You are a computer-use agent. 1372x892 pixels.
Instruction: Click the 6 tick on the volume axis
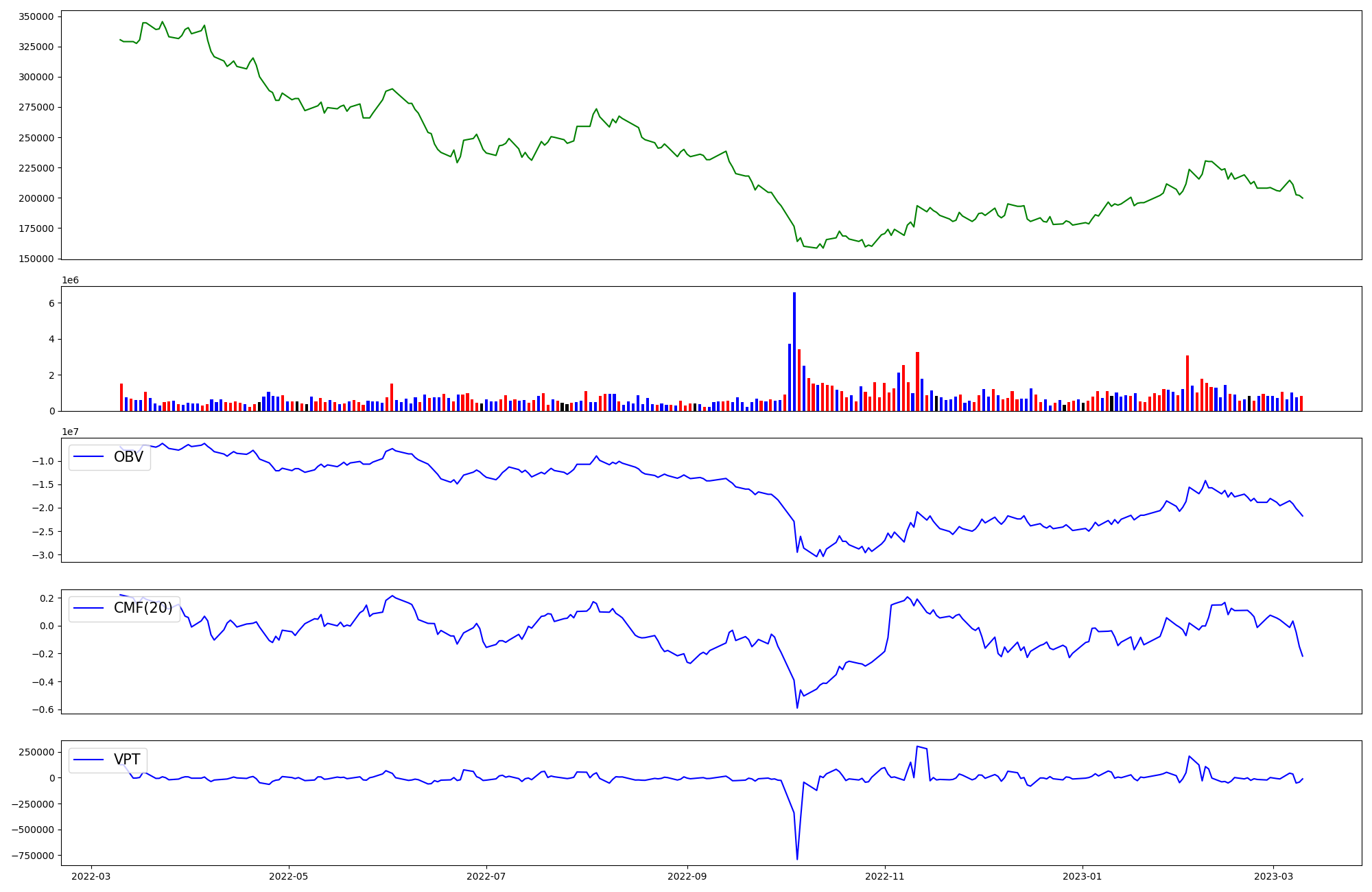click(52, 303)
